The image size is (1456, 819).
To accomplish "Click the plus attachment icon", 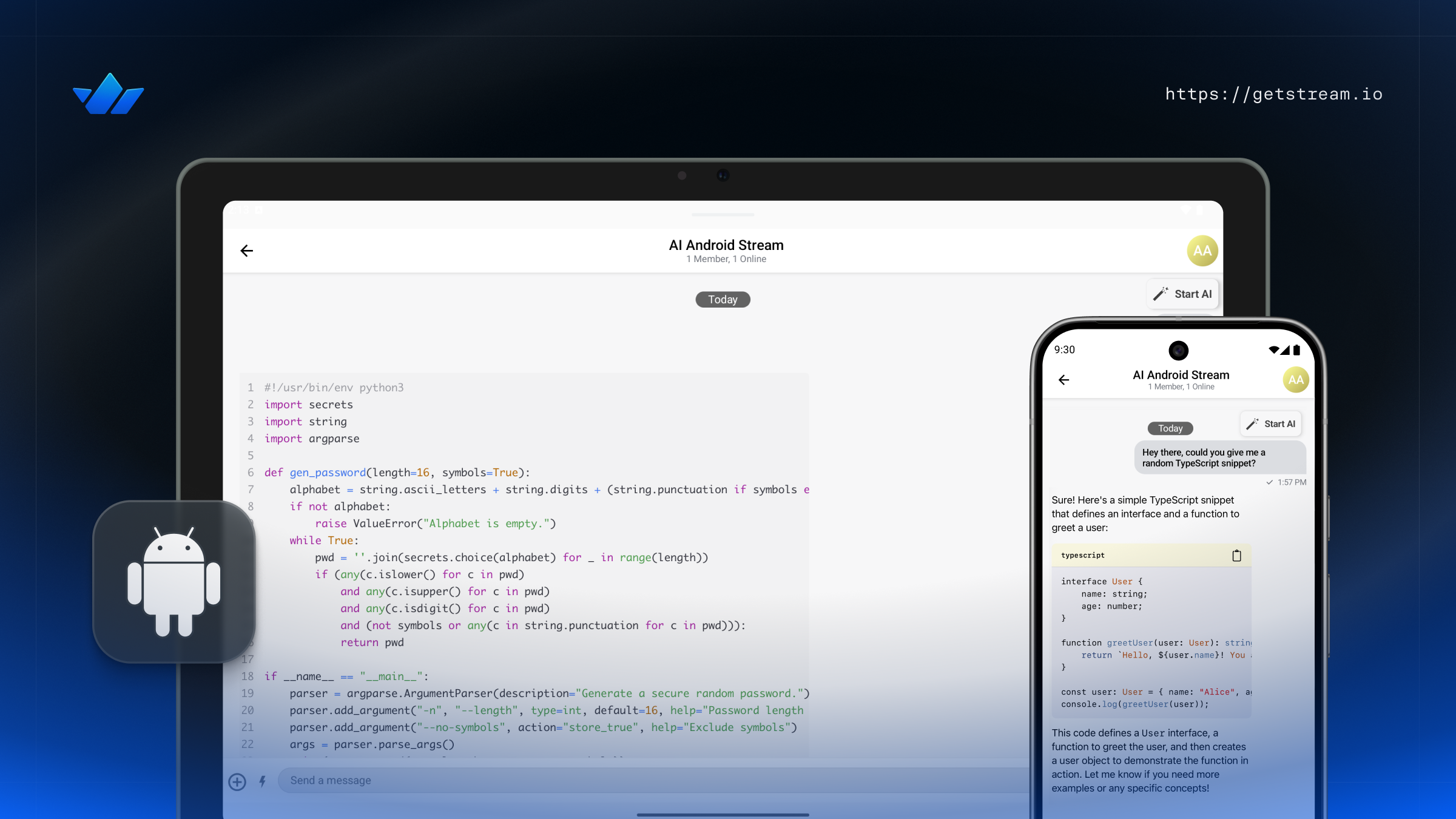I will (x=237, y=781).
